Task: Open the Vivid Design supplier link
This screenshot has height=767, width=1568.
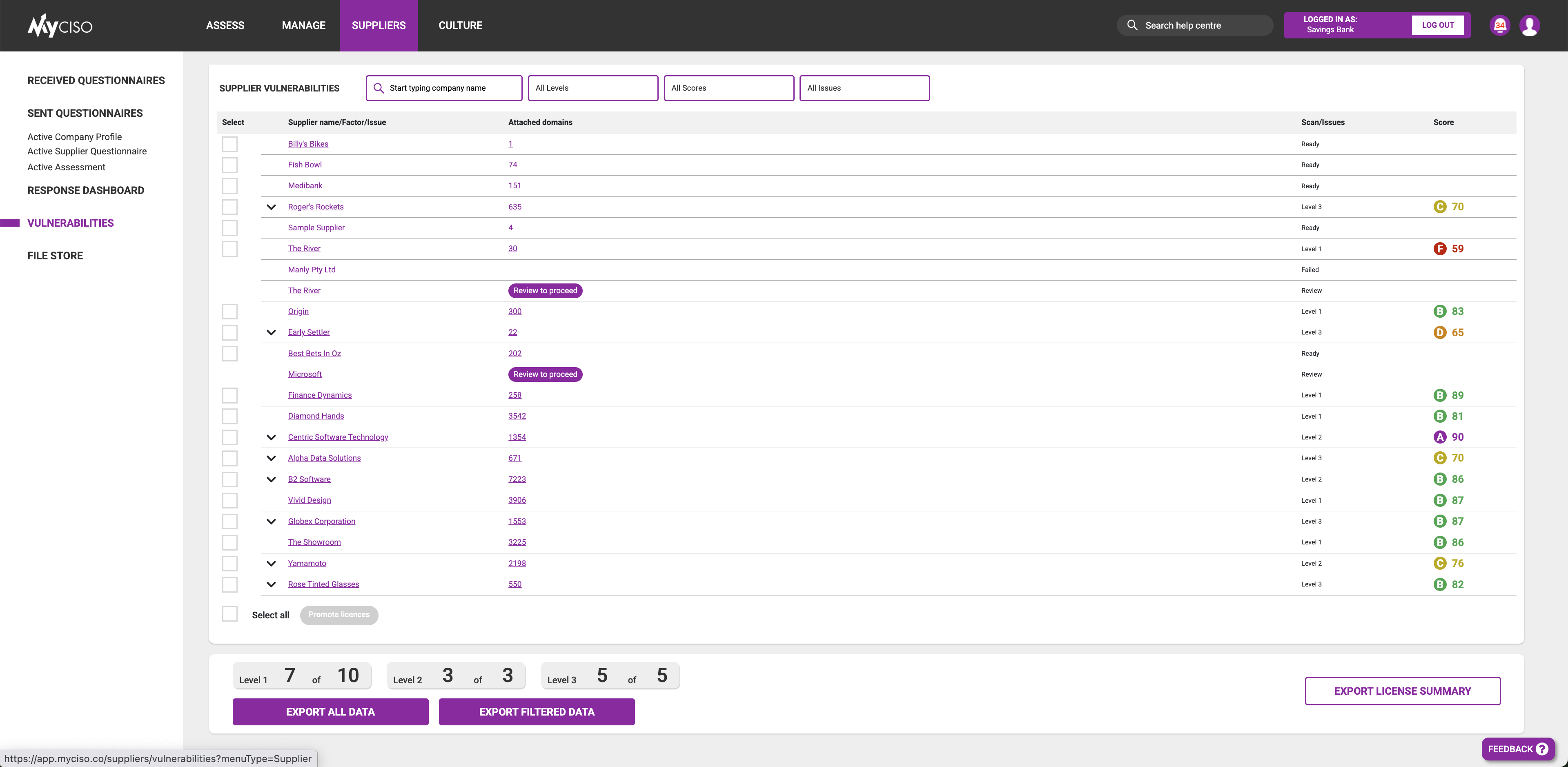Action: 309,500
